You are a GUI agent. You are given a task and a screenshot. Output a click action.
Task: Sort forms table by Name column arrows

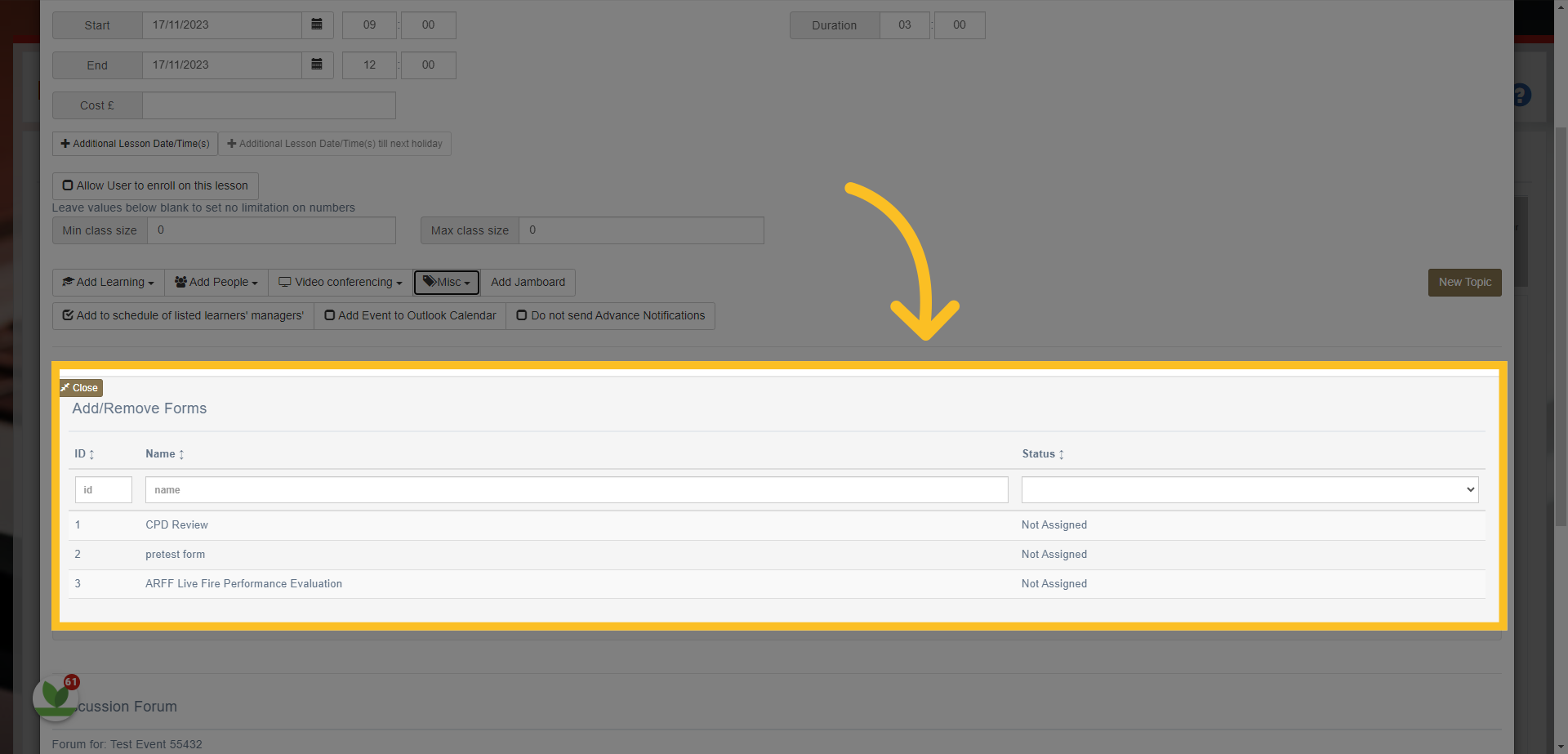[181, 454]
